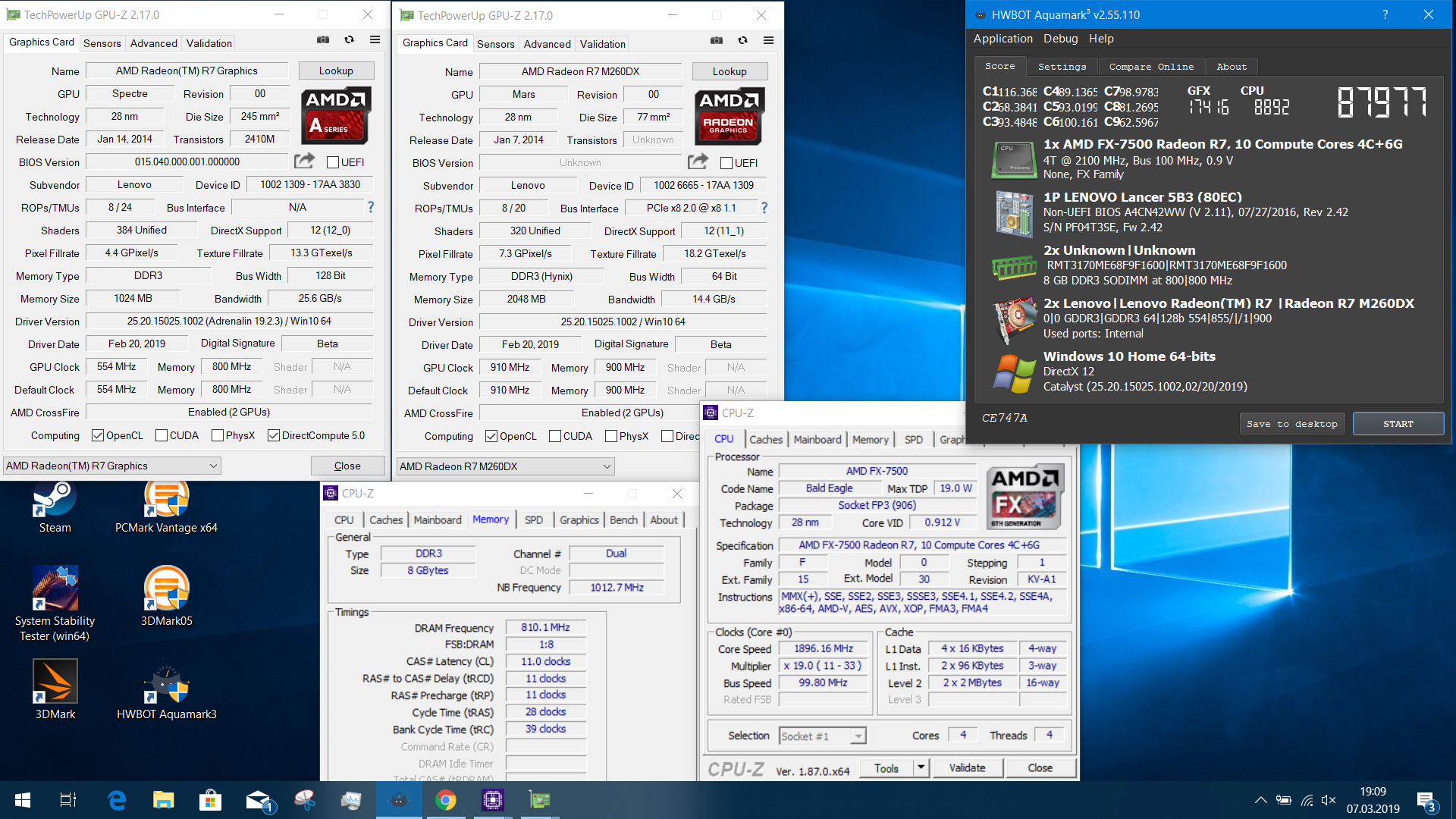The height and width of the screenshot is (819, 1456).
Task: Toggle DirectCompute 5.0 checkbox in left GPU-Z
Action: pyautogui.click(x=273, y=435)
